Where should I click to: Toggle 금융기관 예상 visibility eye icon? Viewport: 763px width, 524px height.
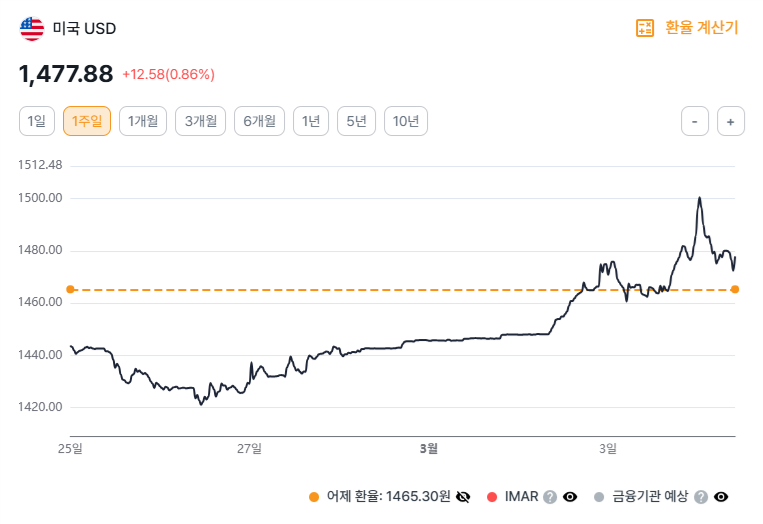pos(721,497)
